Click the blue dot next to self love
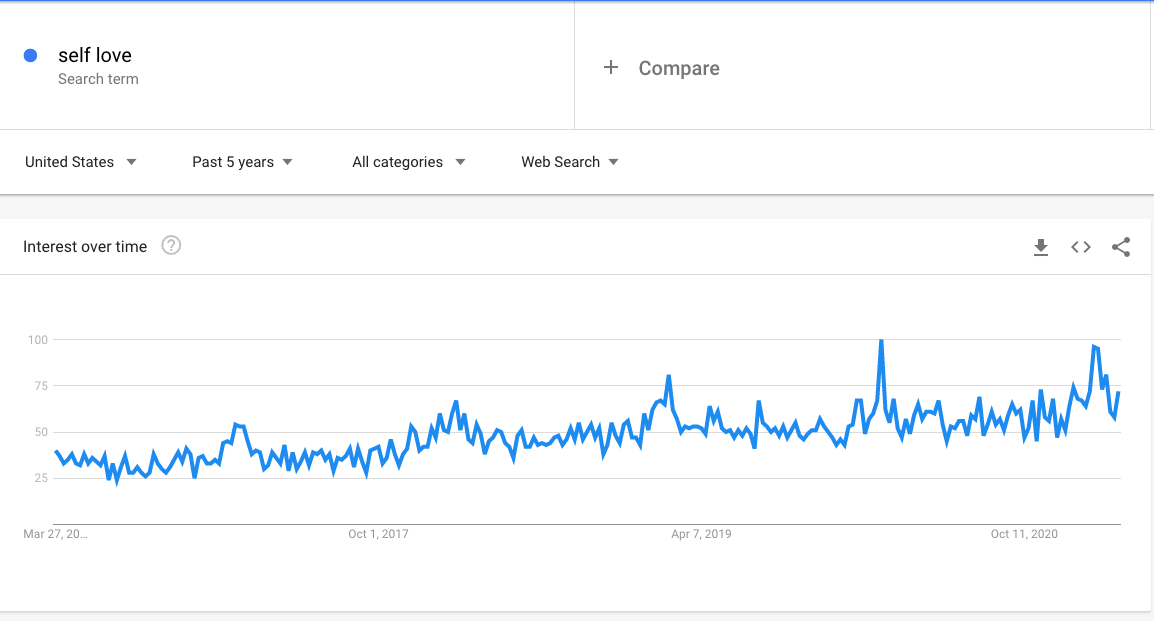The width and height of the screenshot is (1154, 621). pos(30,55)
